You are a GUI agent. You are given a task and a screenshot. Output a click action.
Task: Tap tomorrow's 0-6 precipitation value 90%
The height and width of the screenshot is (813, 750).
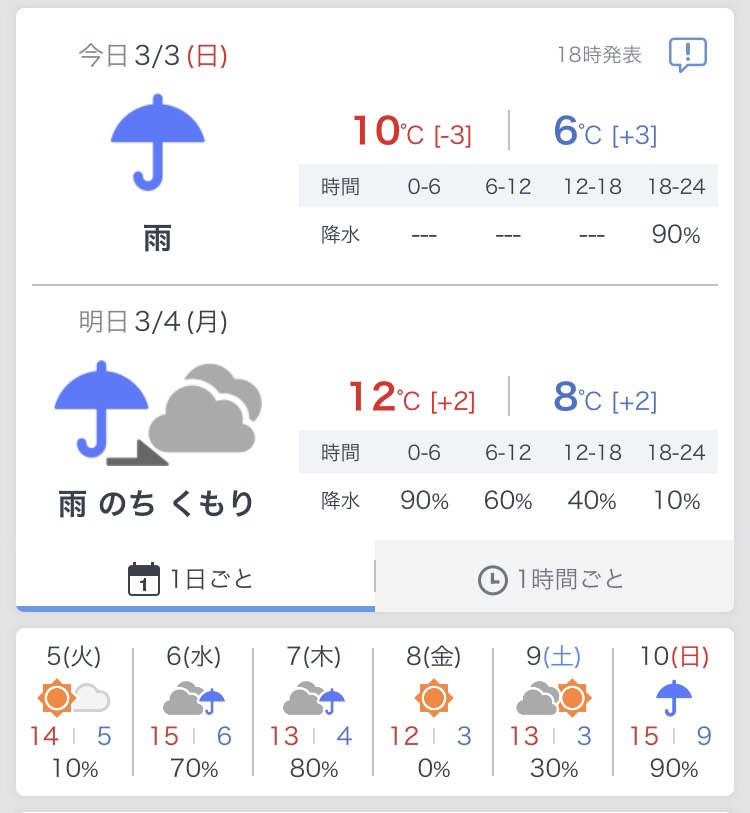[424, 501]
